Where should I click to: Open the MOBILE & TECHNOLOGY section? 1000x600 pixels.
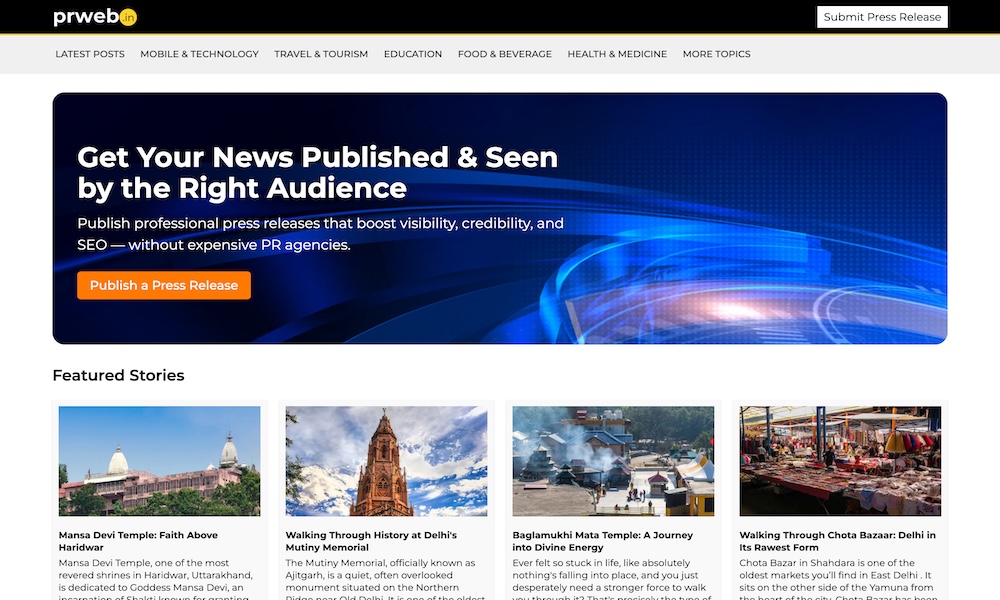tap(198, 54)
